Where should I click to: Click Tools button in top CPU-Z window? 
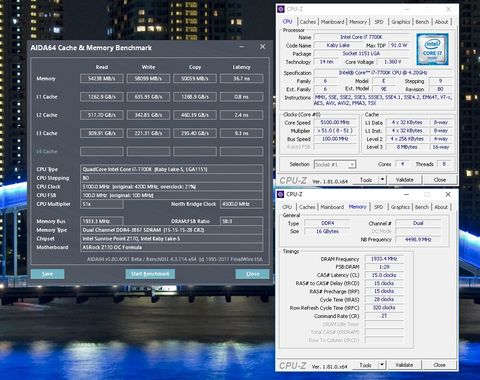tap(366, 180)
